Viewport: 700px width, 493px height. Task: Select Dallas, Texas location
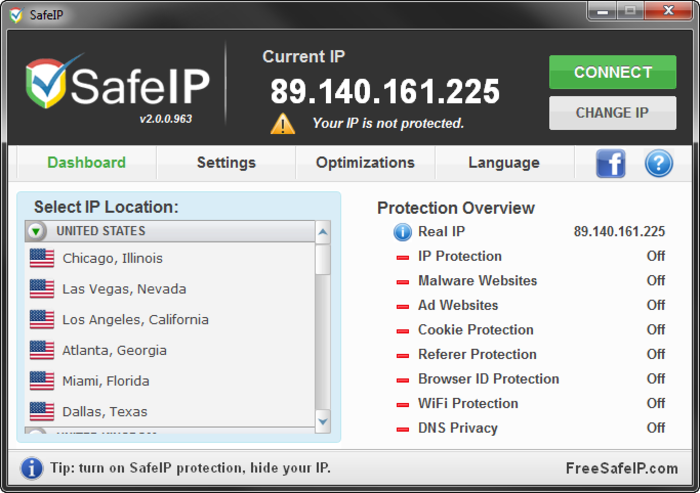click(170, 412)
